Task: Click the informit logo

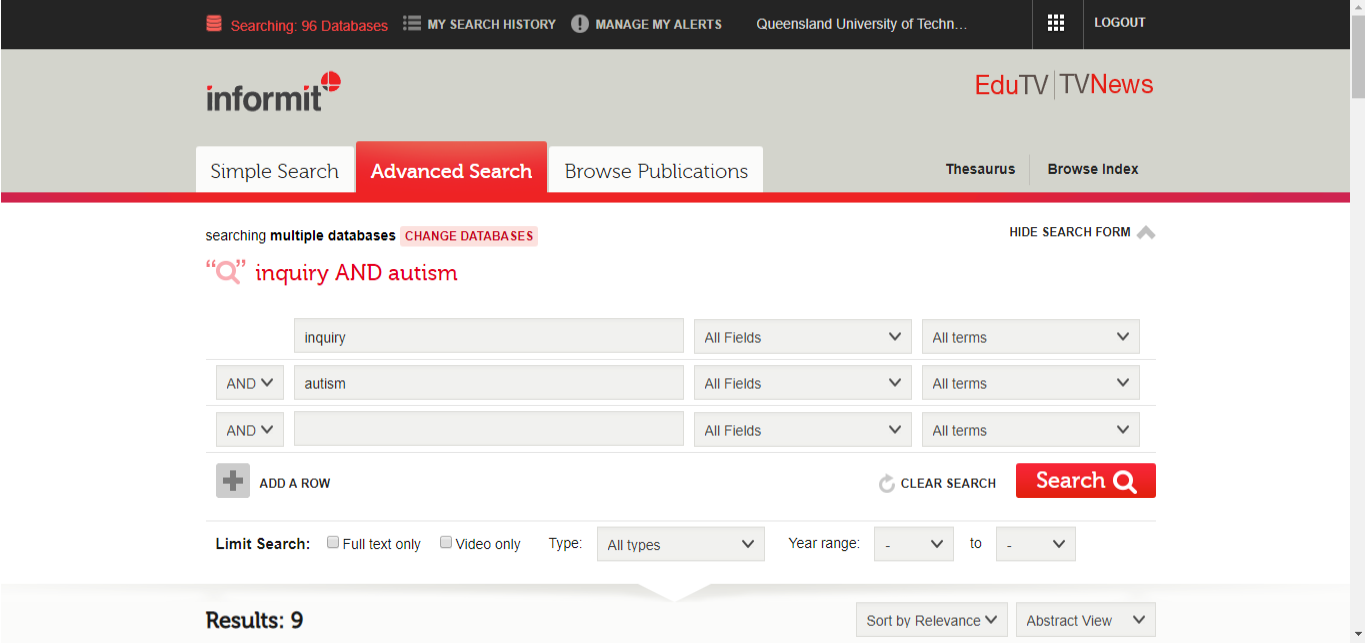Action: coord(273,91)
